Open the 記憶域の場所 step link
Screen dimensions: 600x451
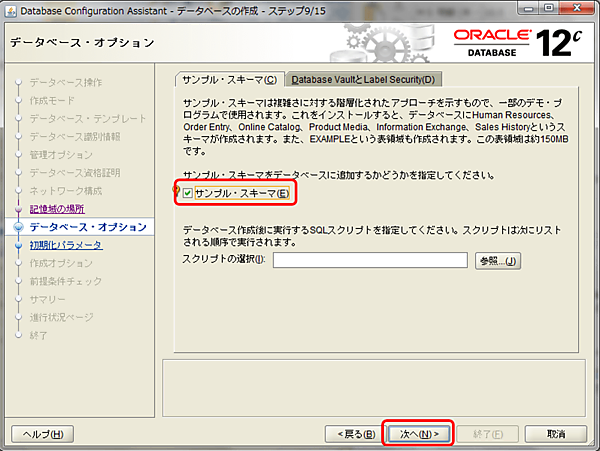(57, 209)
